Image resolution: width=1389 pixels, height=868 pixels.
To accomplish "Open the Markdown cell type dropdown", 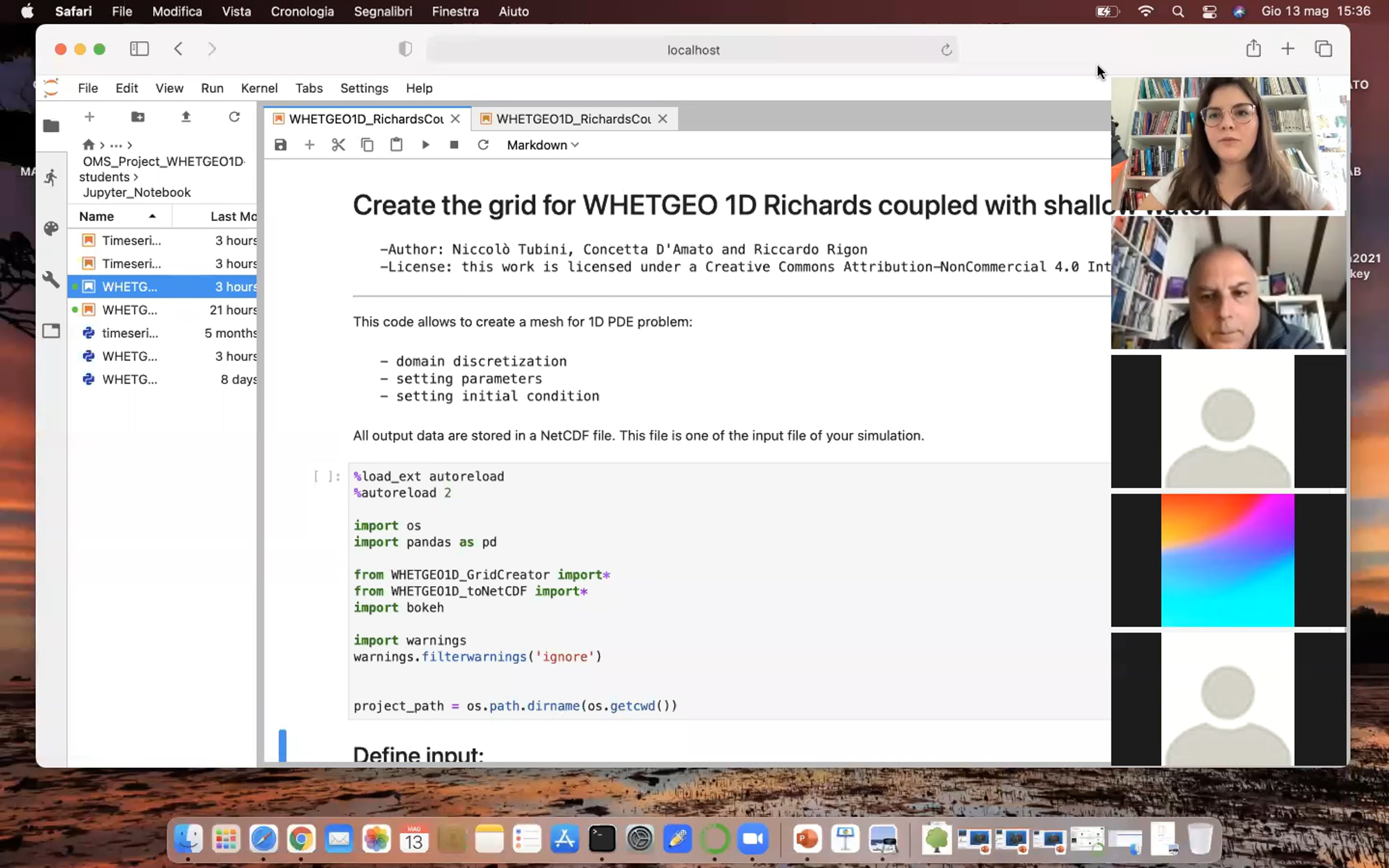I will (542, 145).
